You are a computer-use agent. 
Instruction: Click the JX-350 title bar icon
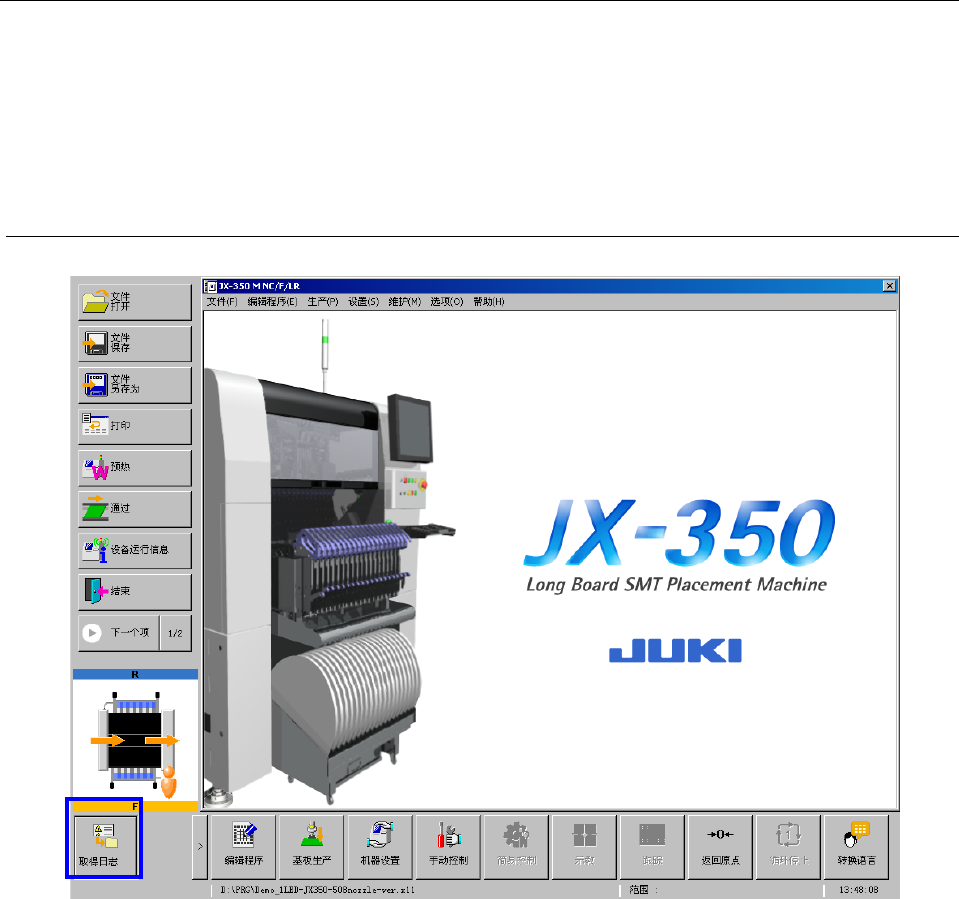(211, 286)
